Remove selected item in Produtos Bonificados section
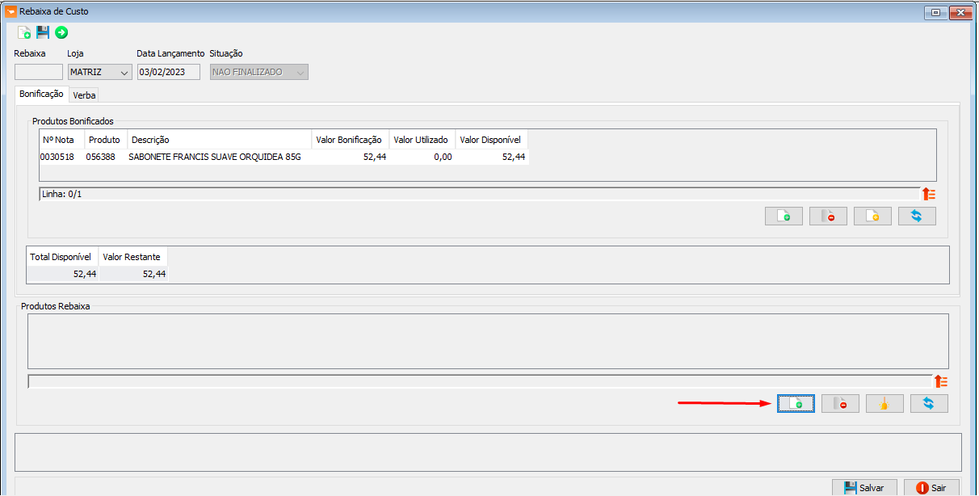 [x=828, y=216]
